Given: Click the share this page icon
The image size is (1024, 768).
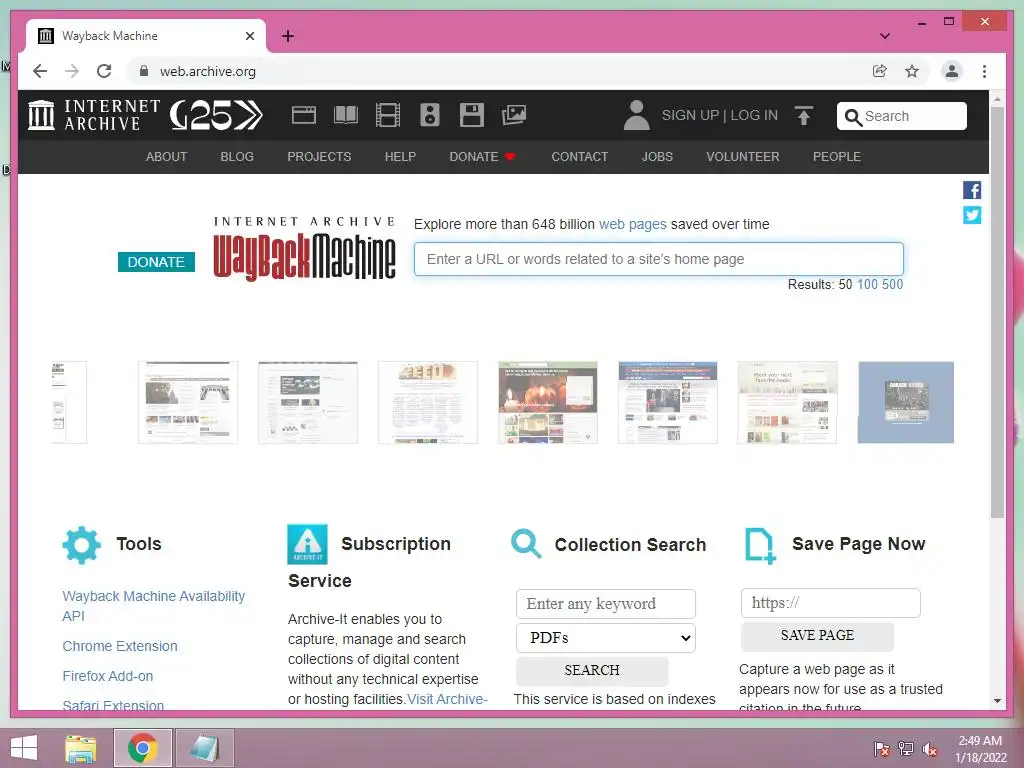Looking at the screenshot, I should click(x=880, y=71).
